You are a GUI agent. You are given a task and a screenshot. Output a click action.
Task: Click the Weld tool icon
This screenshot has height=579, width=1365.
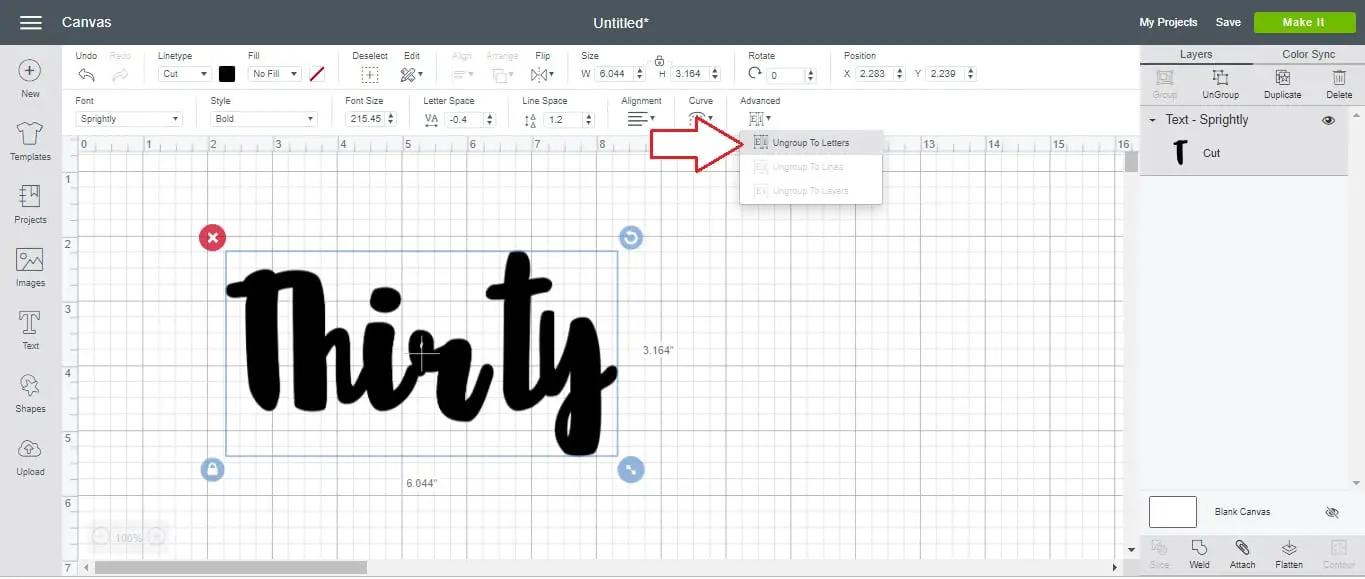coord(1199,549)
